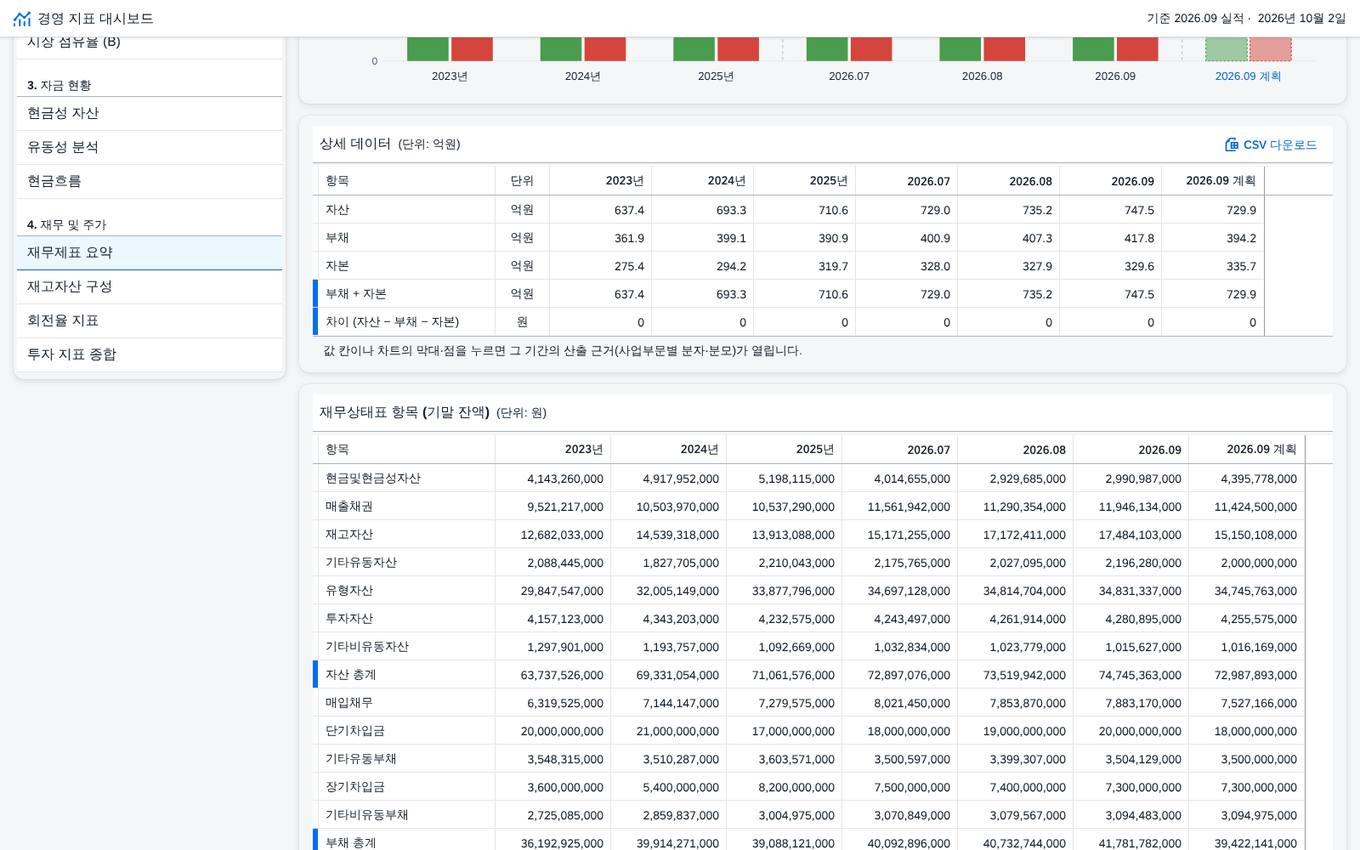The width and height of the screenshot is (1360, 850).
Task: Open 현금성 자산 in sidebar
Action: click(x=150, y=113)
